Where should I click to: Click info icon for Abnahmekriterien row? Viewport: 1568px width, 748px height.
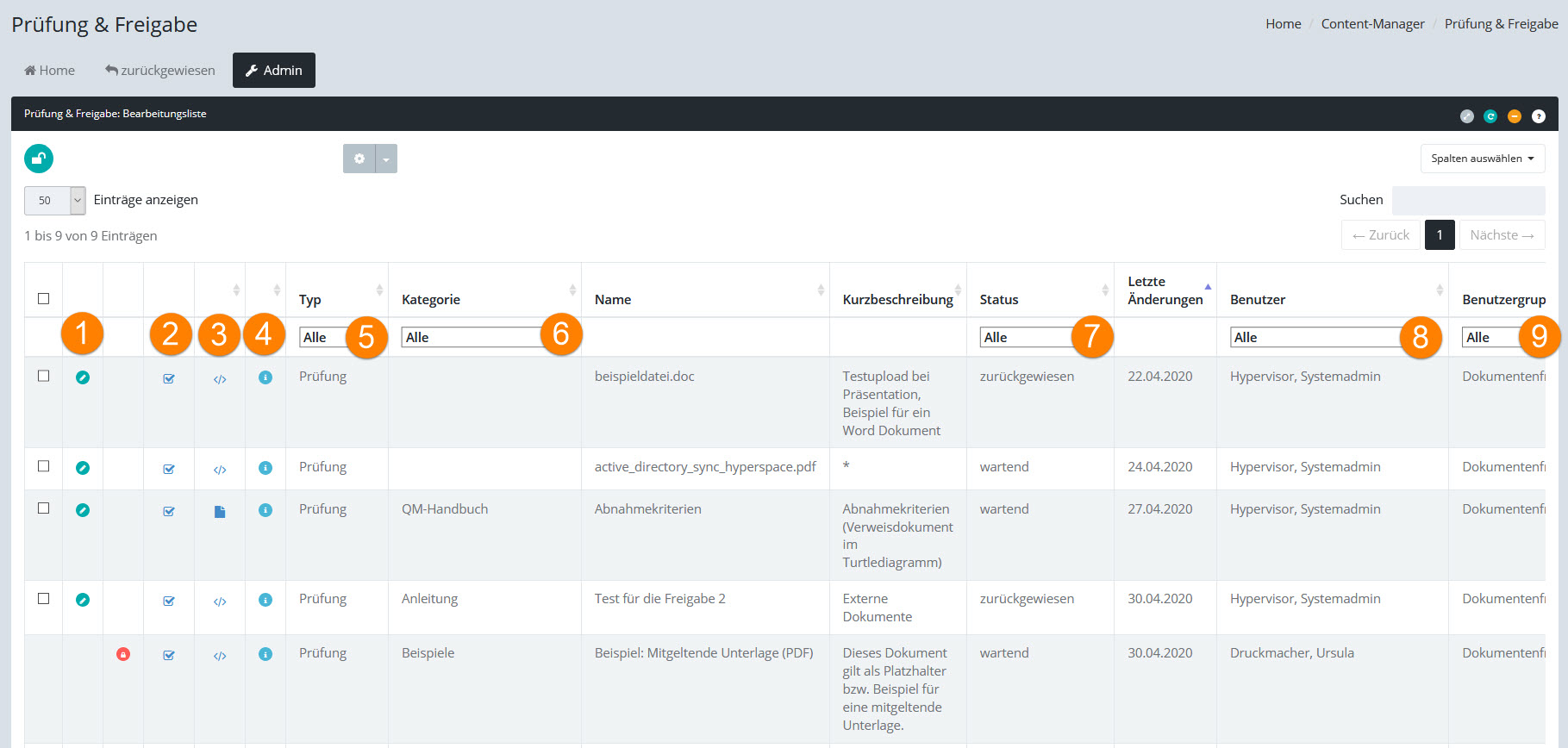click(x=265, y=510)
